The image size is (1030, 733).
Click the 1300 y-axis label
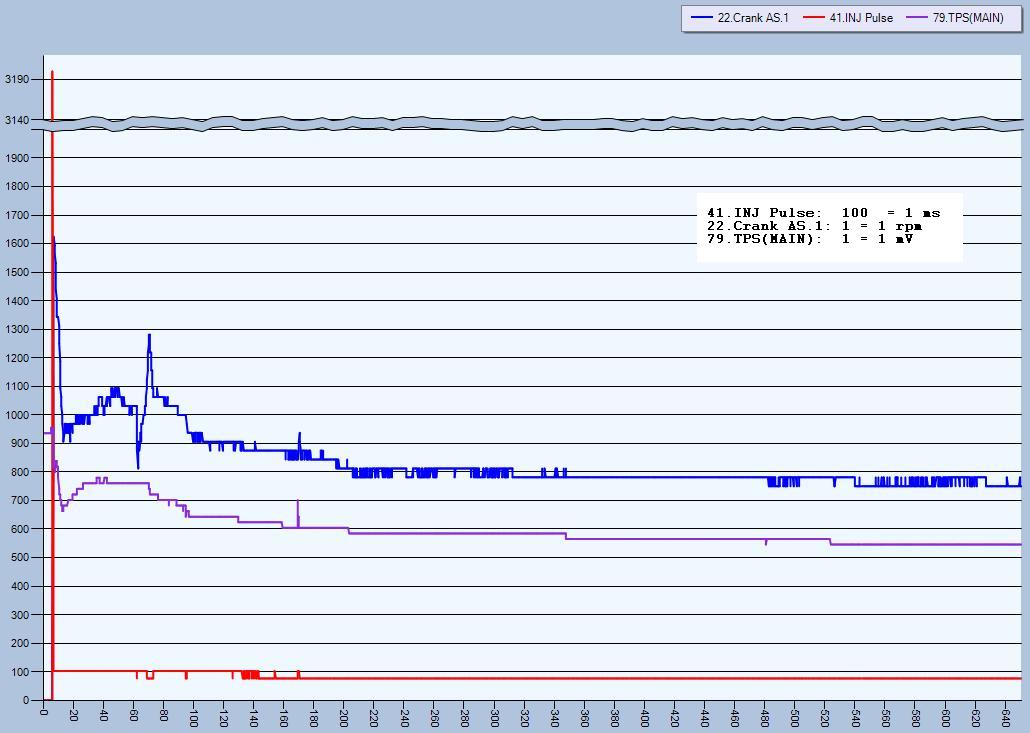coord(17,329)
